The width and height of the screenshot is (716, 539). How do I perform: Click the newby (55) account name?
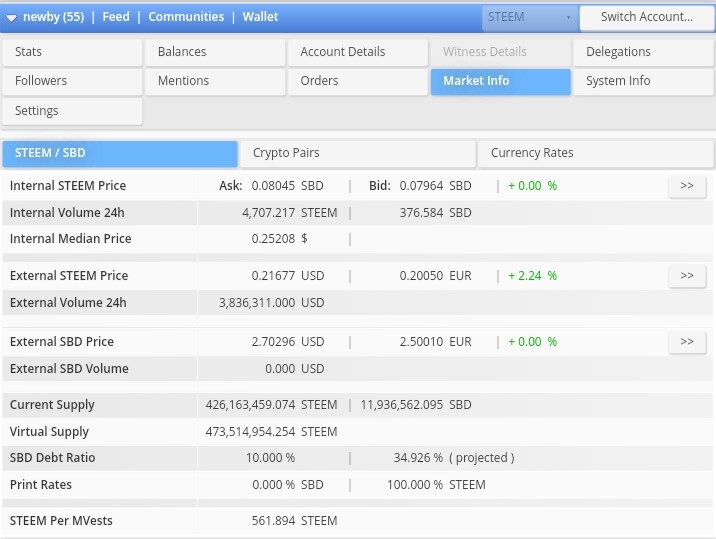pyautogui.click(x=53, y=17)
